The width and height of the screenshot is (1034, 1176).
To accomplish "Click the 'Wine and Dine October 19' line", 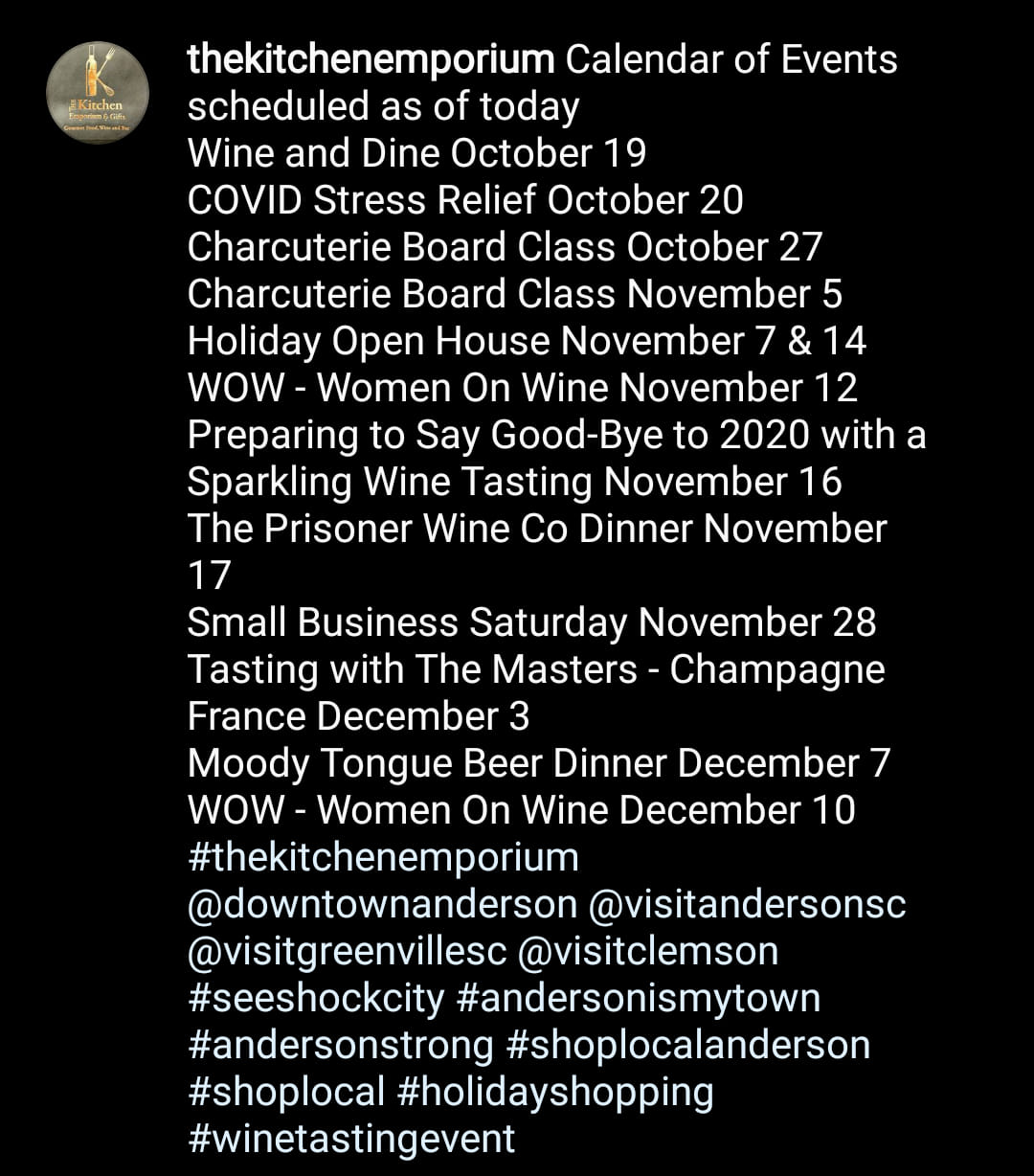I will pos(416,154).
